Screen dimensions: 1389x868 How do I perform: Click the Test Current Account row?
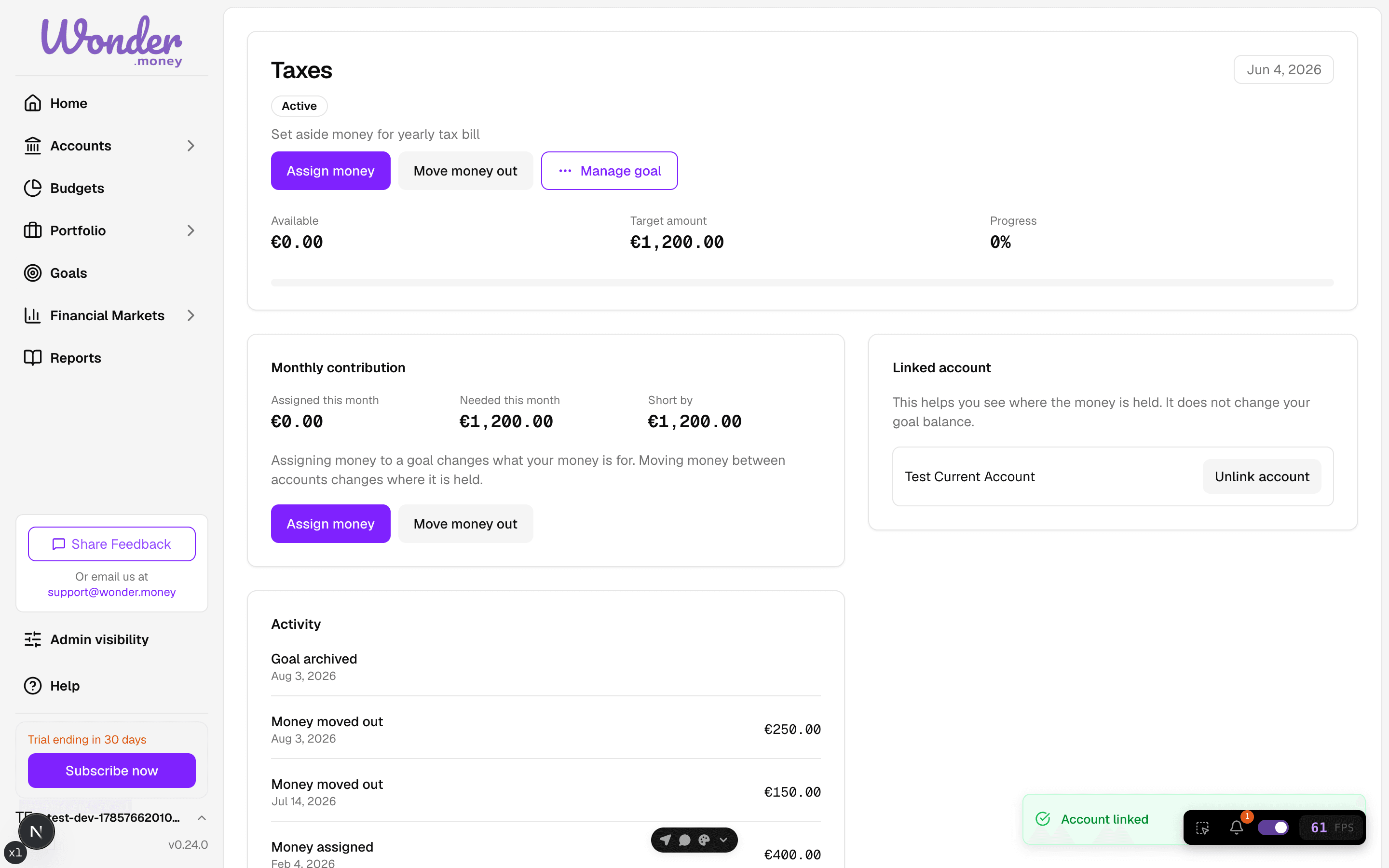point(1113,476)
